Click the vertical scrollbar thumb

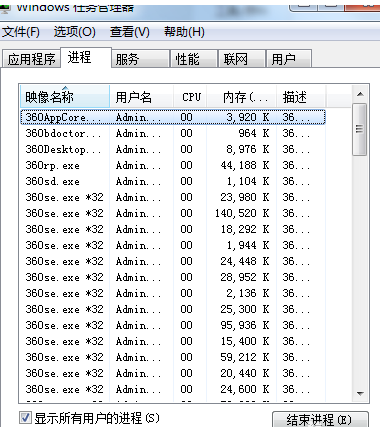click(x=360, y=129)
